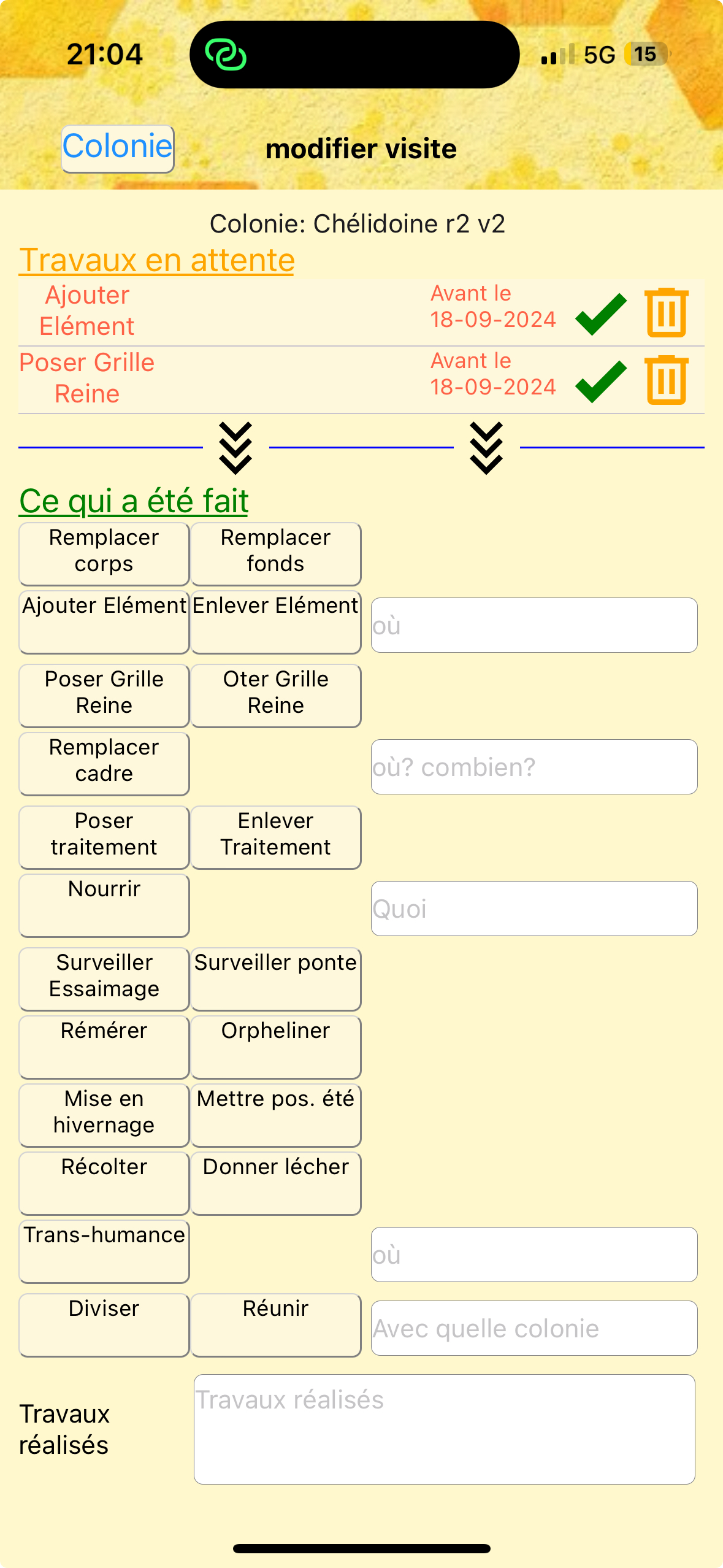The width and height of the screenshot is (723, 1568).
Task: Delete the Ajouter Elément pending task
Action: click(667, 313)
